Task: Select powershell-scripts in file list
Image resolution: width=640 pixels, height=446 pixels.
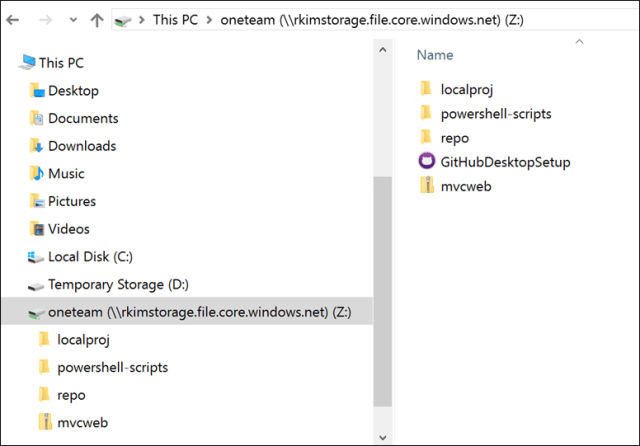Action: [496, 114]
